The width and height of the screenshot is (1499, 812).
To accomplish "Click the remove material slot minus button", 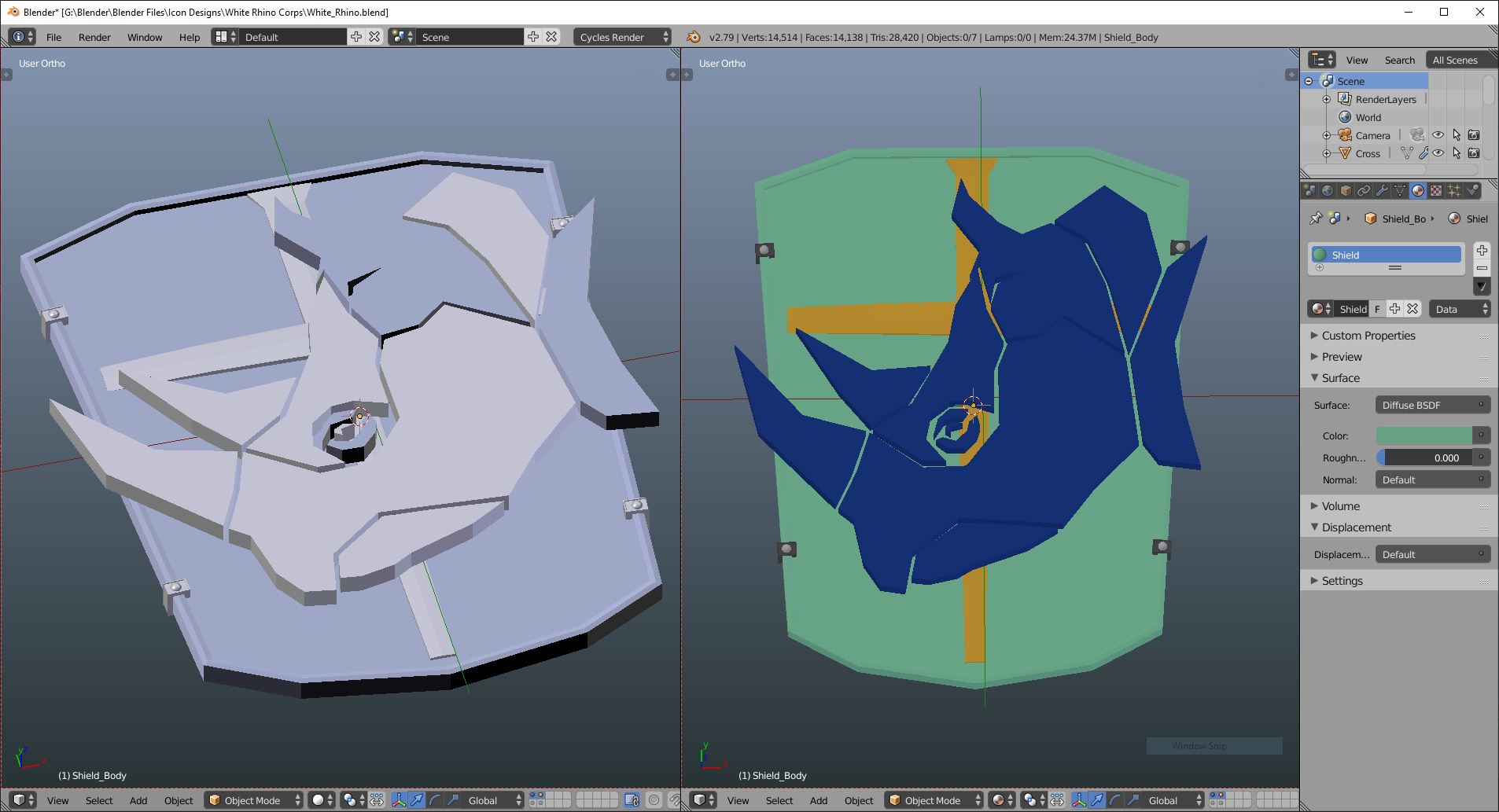I will point(1482,268).
